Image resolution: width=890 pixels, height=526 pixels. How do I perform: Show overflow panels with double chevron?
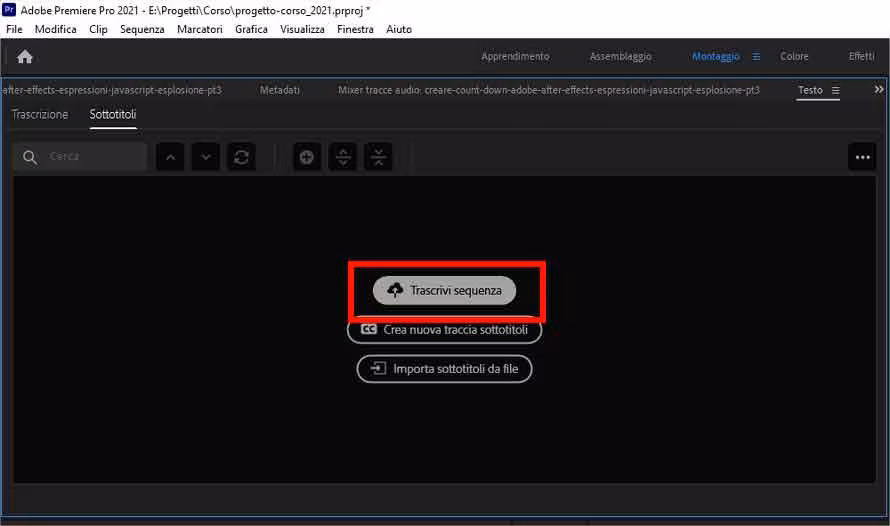pos(879,90)
